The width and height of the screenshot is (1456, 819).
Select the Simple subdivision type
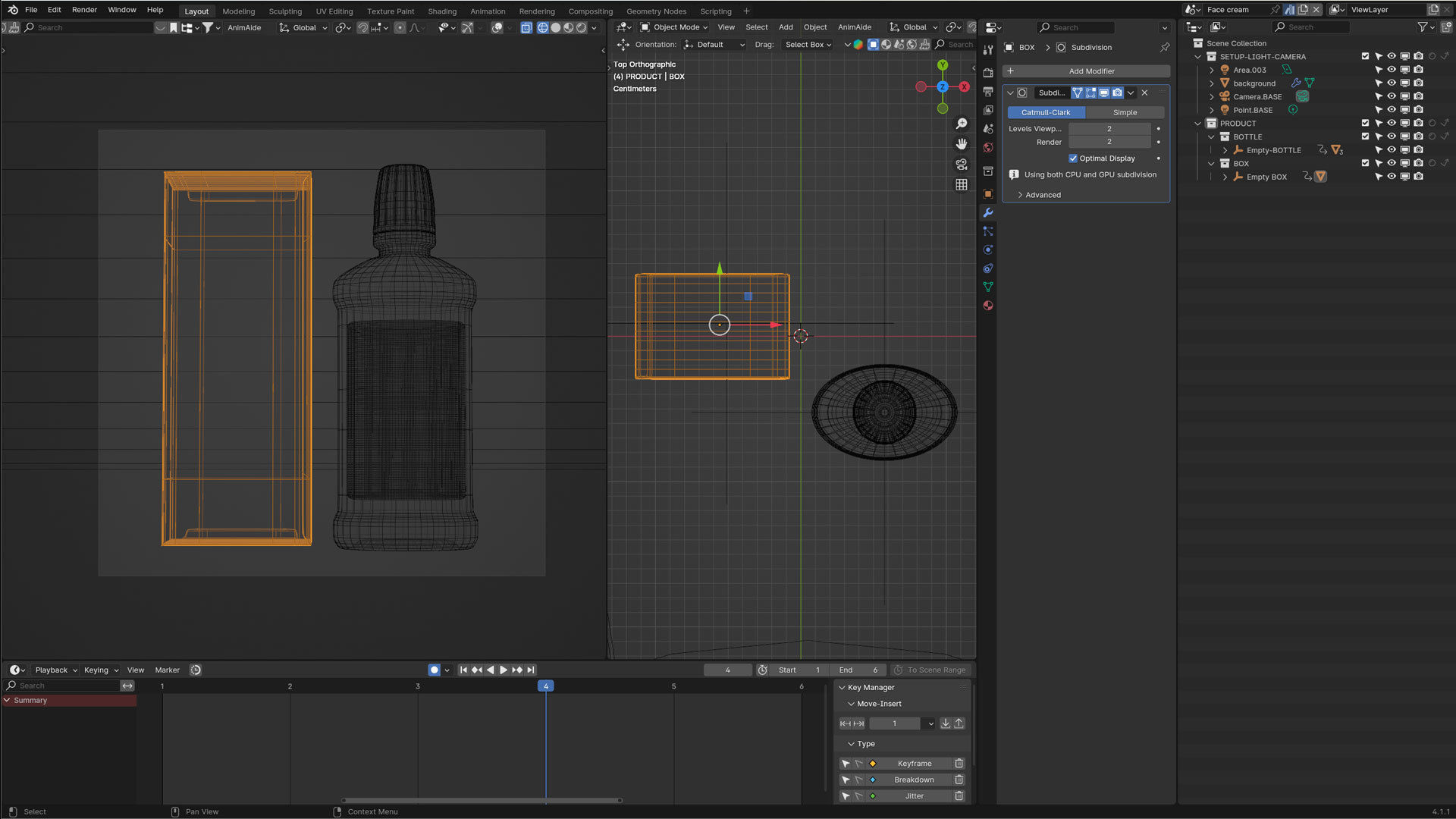coord(1125,112)
